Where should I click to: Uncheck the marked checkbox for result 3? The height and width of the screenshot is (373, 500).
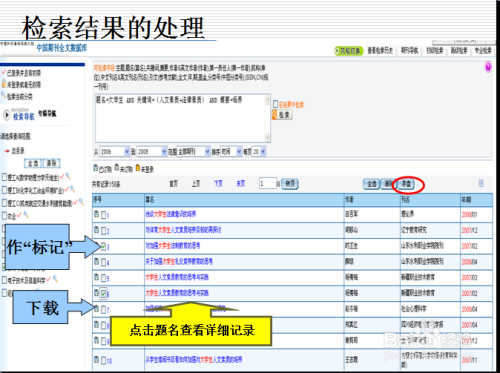tap(104, 247)
